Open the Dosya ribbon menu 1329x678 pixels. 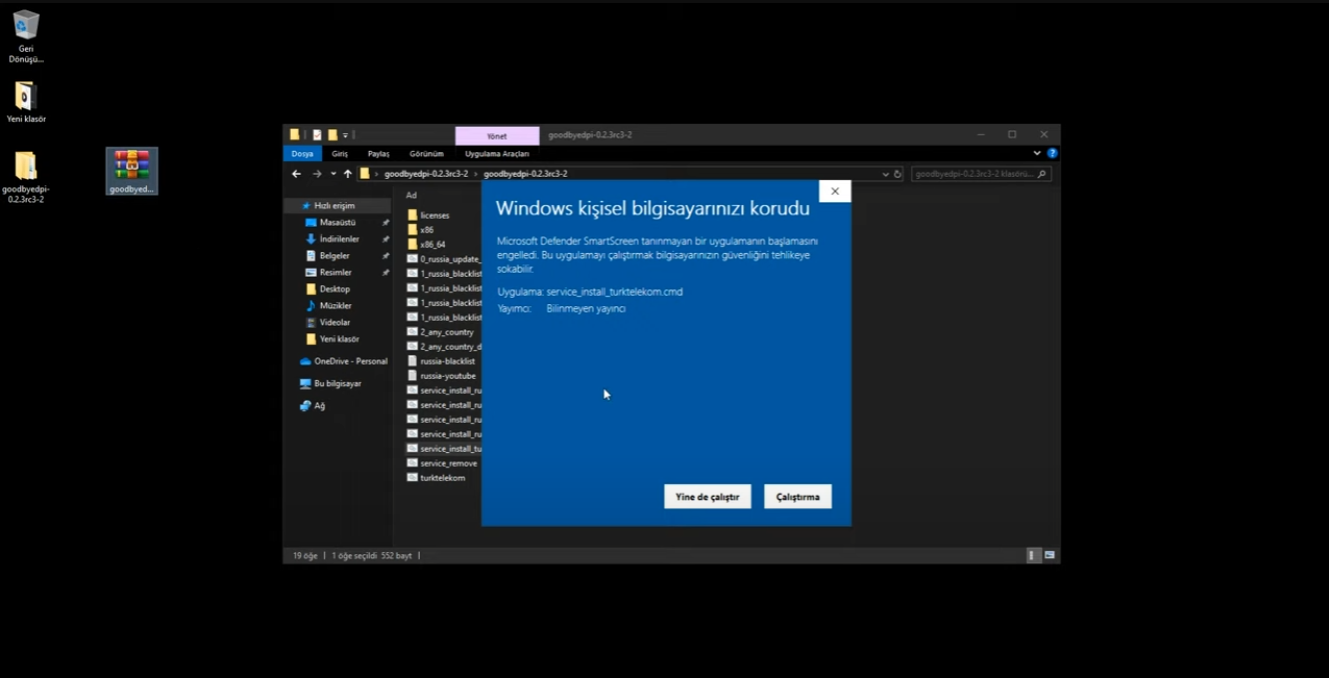[x=303, y=154]
